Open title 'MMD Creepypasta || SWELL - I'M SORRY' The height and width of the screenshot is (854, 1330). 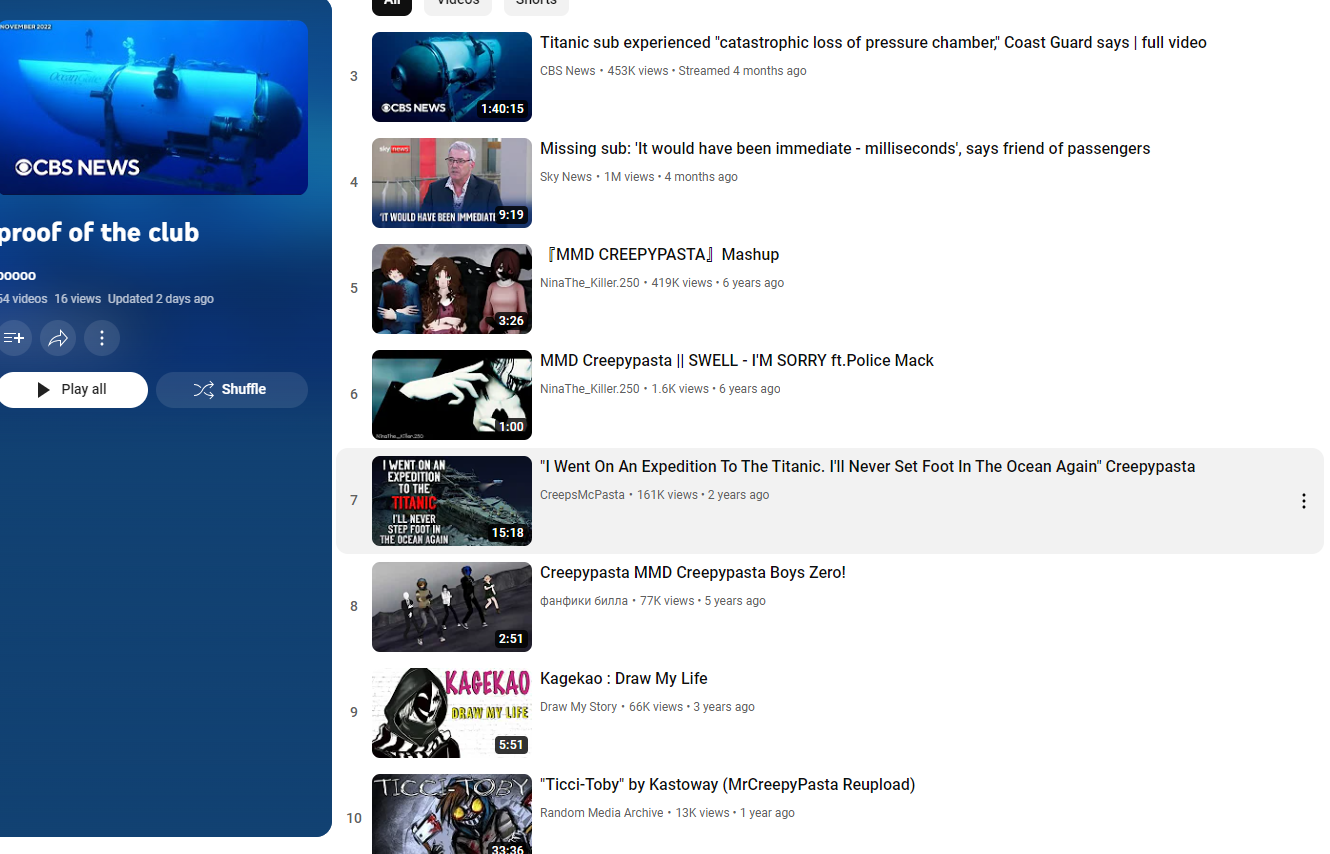pyautogui.click(x=737, y=361)
